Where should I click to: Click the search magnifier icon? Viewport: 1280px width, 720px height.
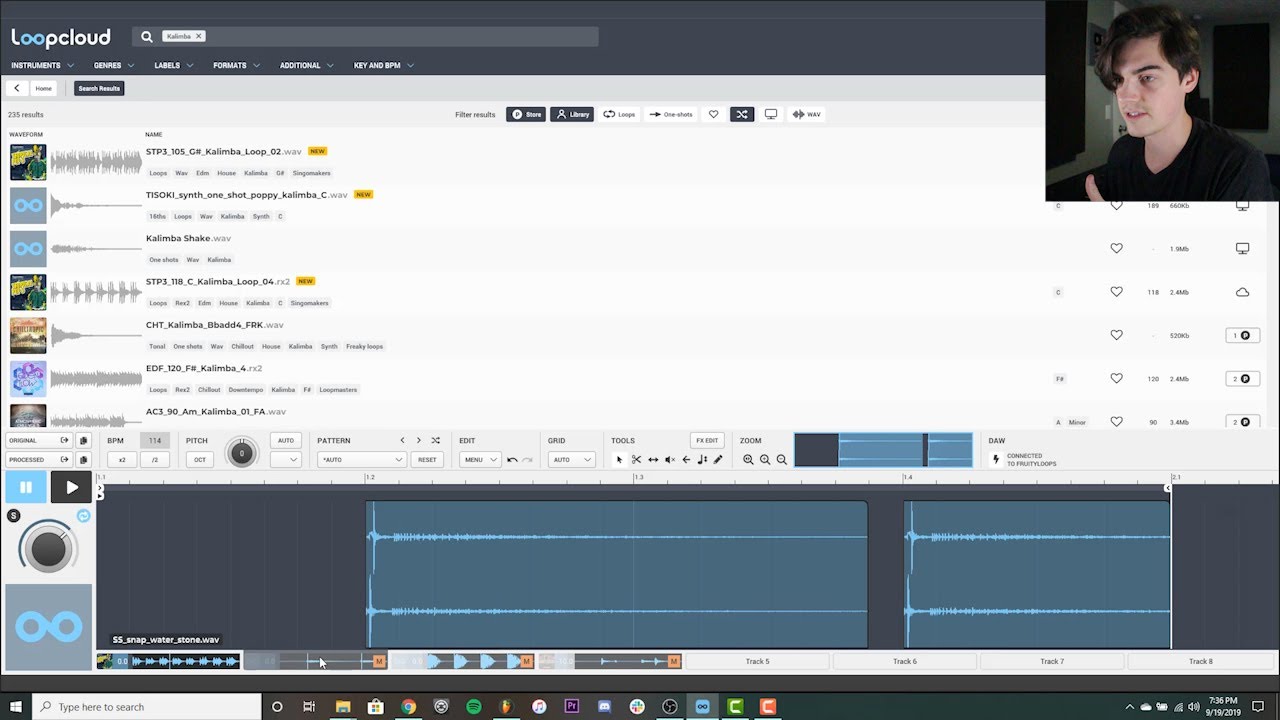(147, 36)
